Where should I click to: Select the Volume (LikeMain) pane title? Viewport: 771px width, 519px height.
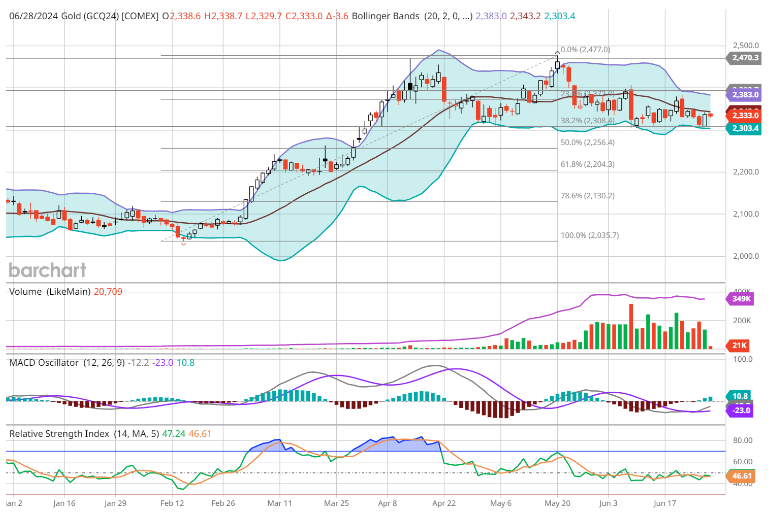coord(47,290)
